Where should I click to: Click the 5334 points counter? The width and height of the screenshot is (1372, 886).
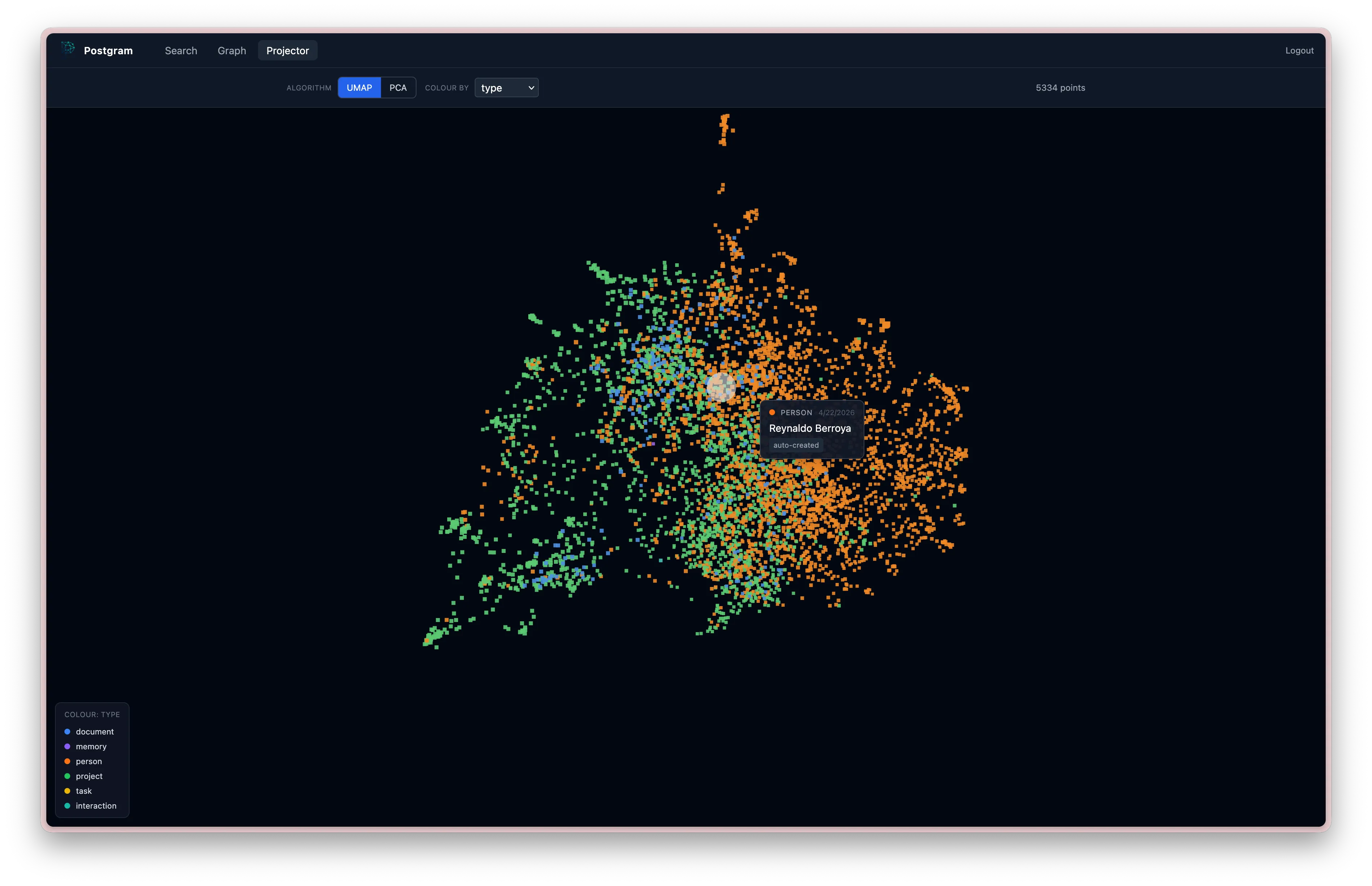point(1060,88)
